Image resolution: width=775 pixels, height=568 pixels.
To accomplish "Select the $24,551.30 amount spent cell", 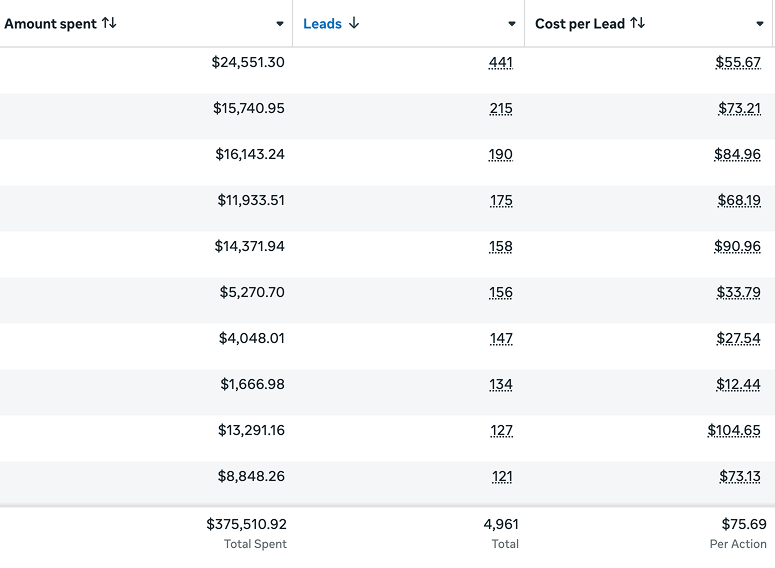I will [x=248, y=63].
